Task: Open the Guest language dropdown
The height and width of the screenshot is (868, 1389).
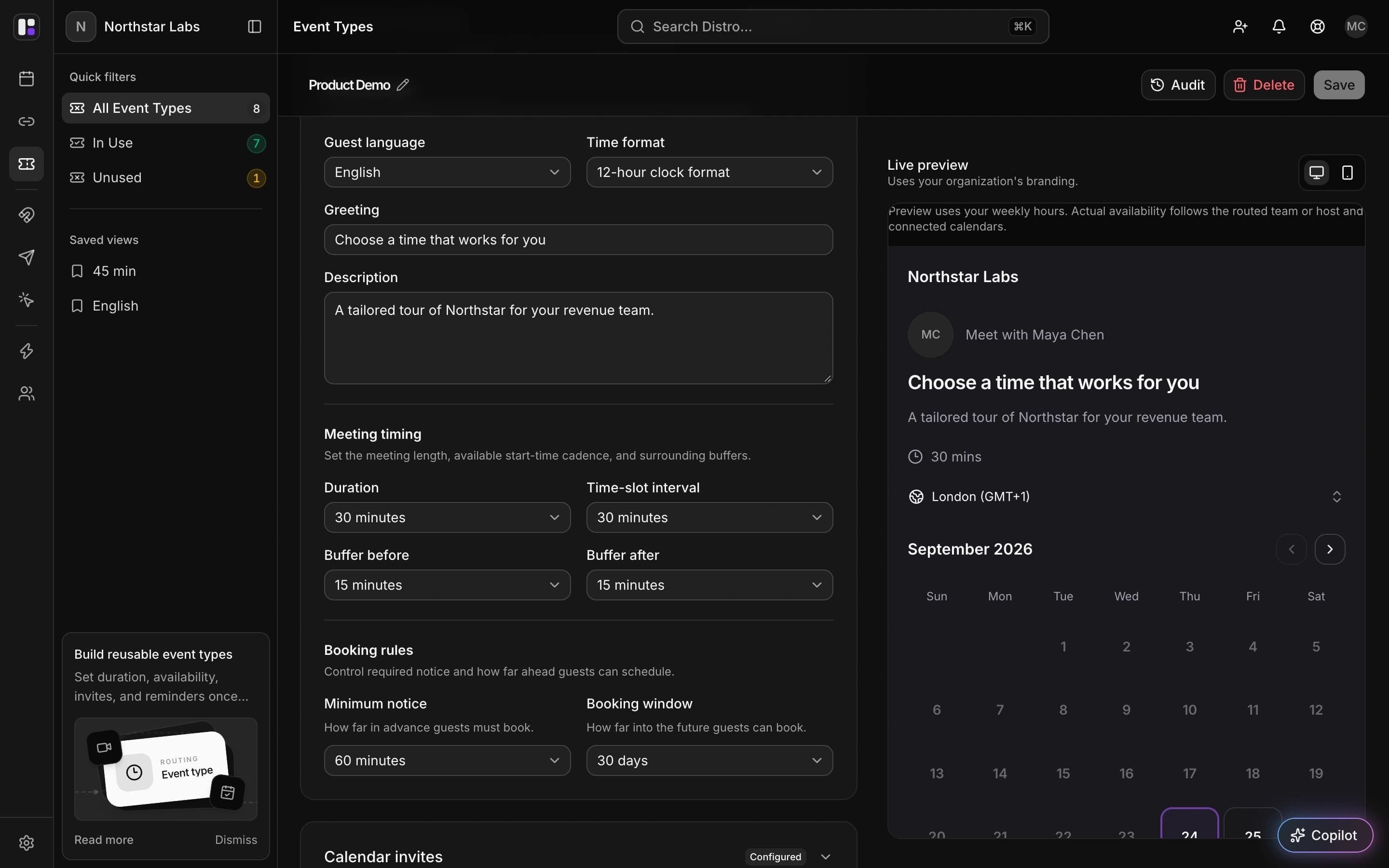Action: point(447,172)
